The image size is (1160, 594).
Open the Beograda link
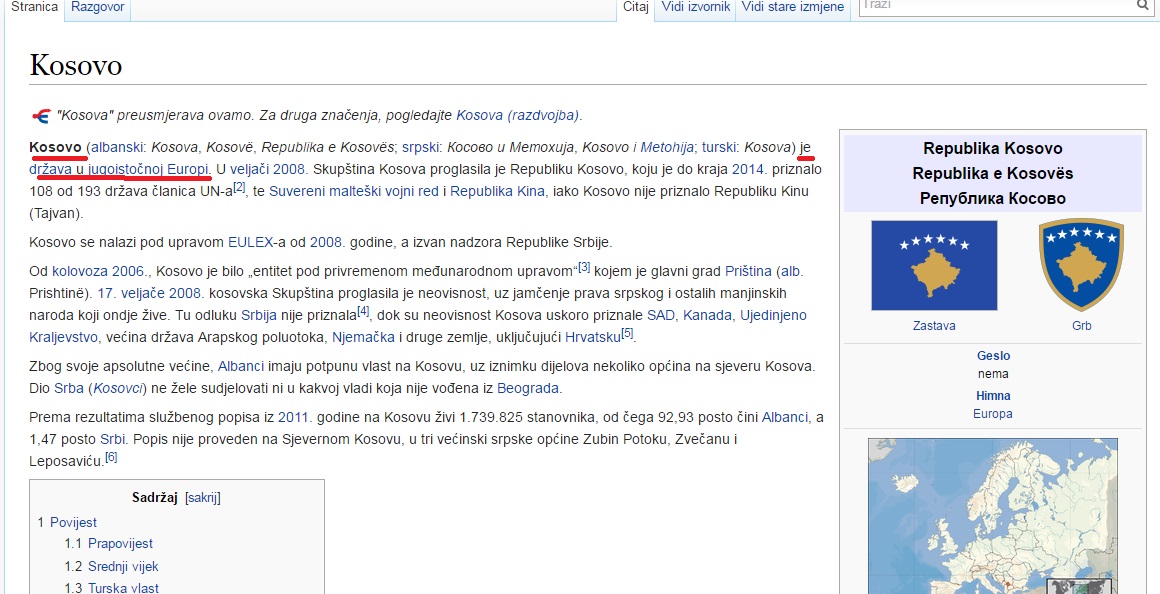[528, 388]
